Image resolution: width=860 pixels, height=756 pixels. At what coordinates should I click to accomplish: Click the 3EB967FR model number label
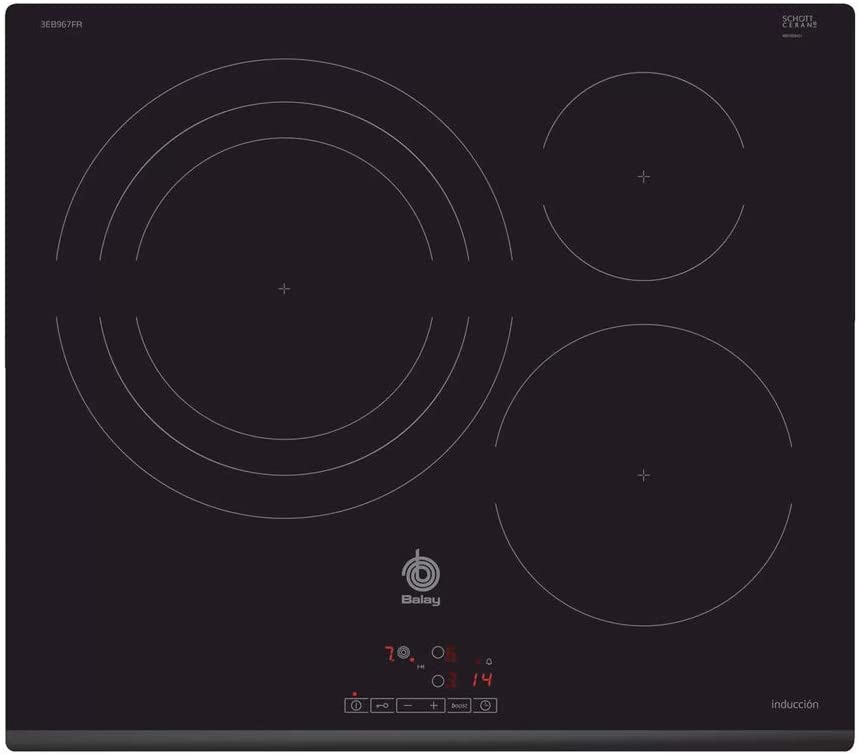coord(61,25)
